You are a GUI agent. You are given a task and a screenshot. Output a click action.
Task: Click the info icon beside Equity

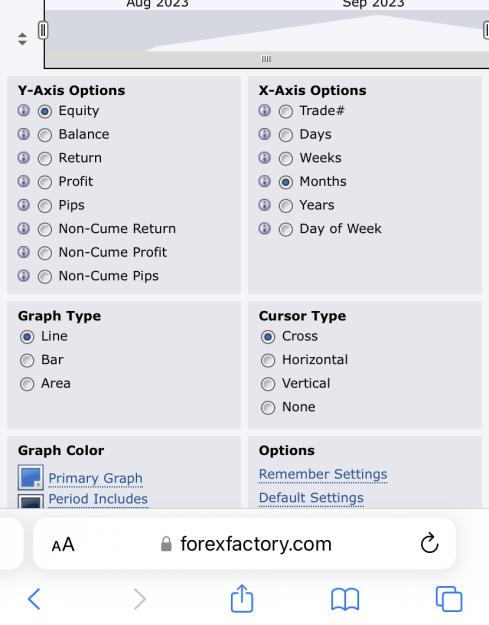tap(24, 110)
